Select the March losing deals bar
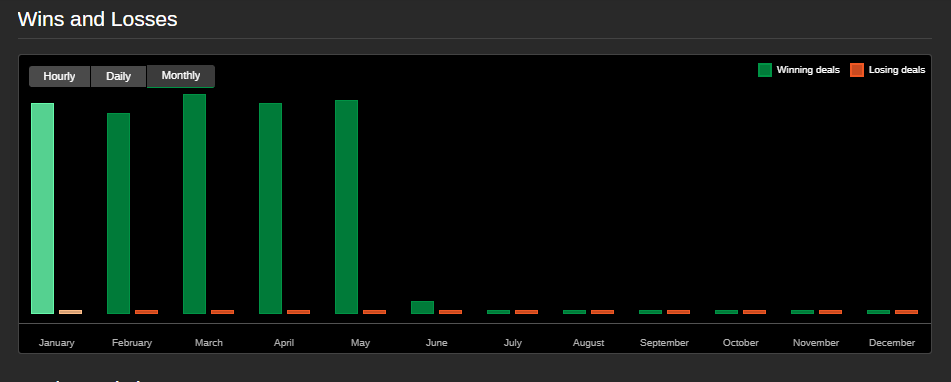The image size is (951, 382). coord(223,312)
